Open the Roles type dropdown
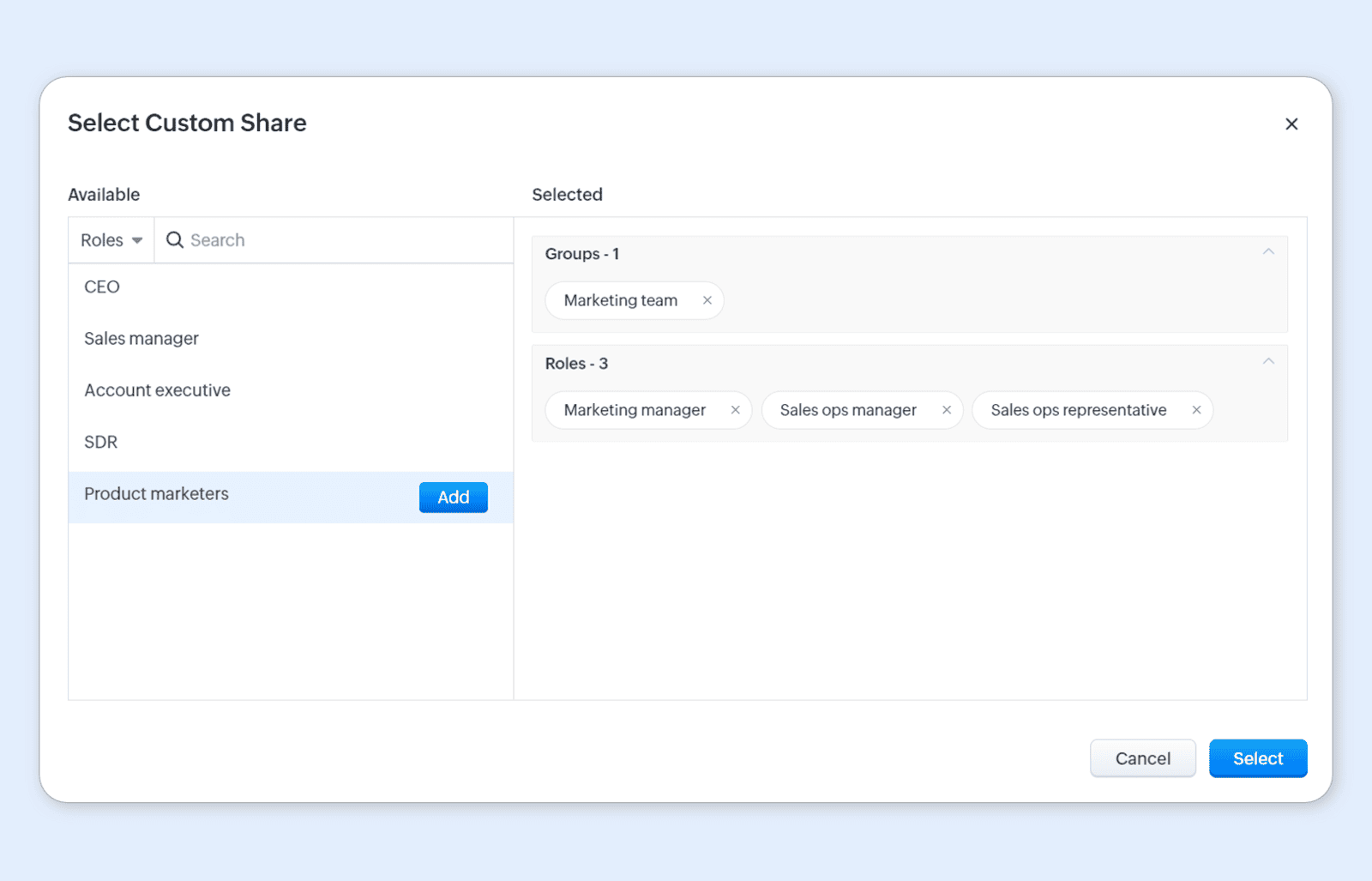Screen dimensions: 1372x881 coord(111,240)
